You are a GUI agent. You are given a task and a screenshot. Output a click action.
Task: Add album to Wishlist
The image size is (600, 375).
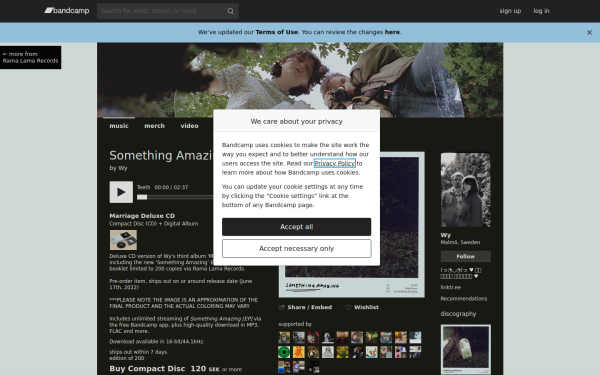(x=366, y=307)
